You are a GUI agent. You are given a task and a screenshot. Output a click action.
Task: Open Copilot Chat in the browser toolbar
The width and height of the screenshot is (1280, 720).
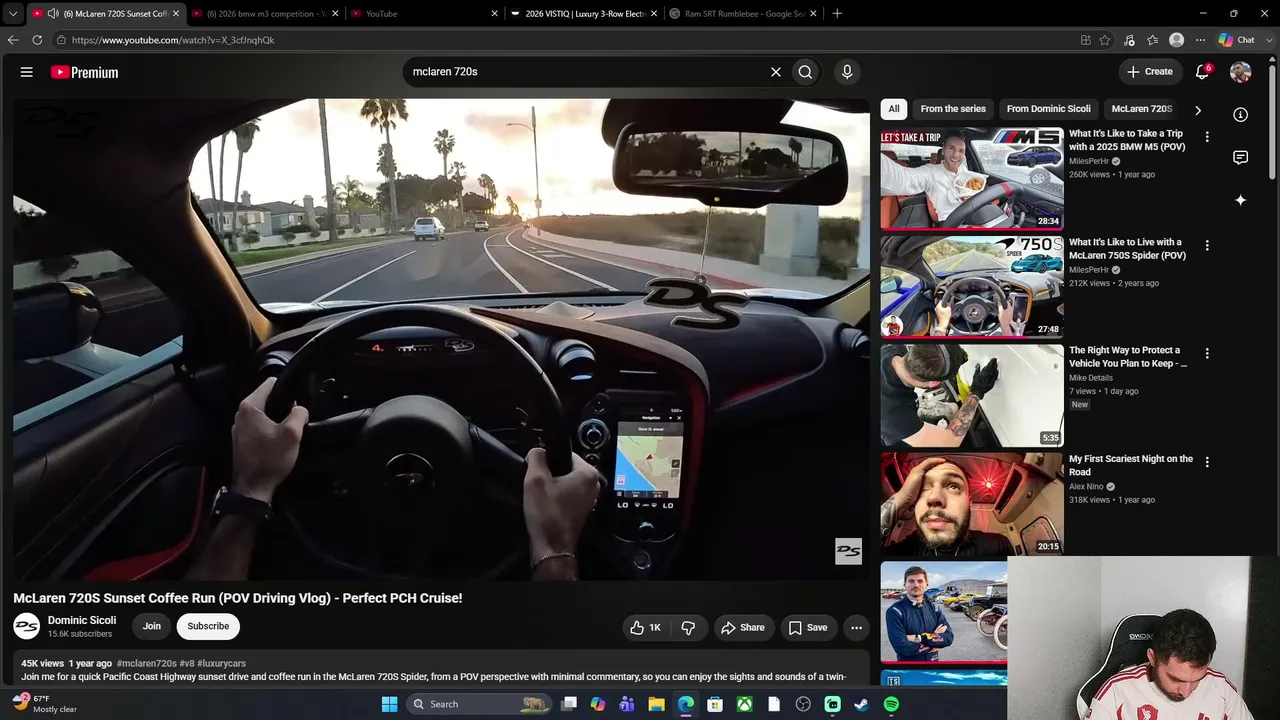1237,40
